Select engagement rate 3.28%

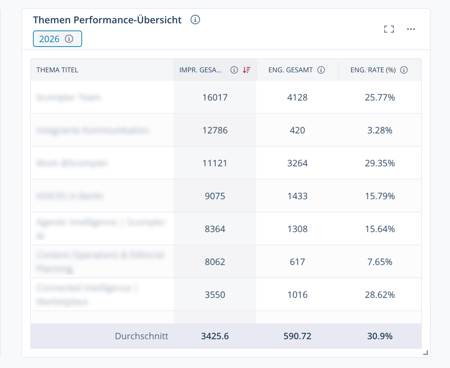(380, 130)
